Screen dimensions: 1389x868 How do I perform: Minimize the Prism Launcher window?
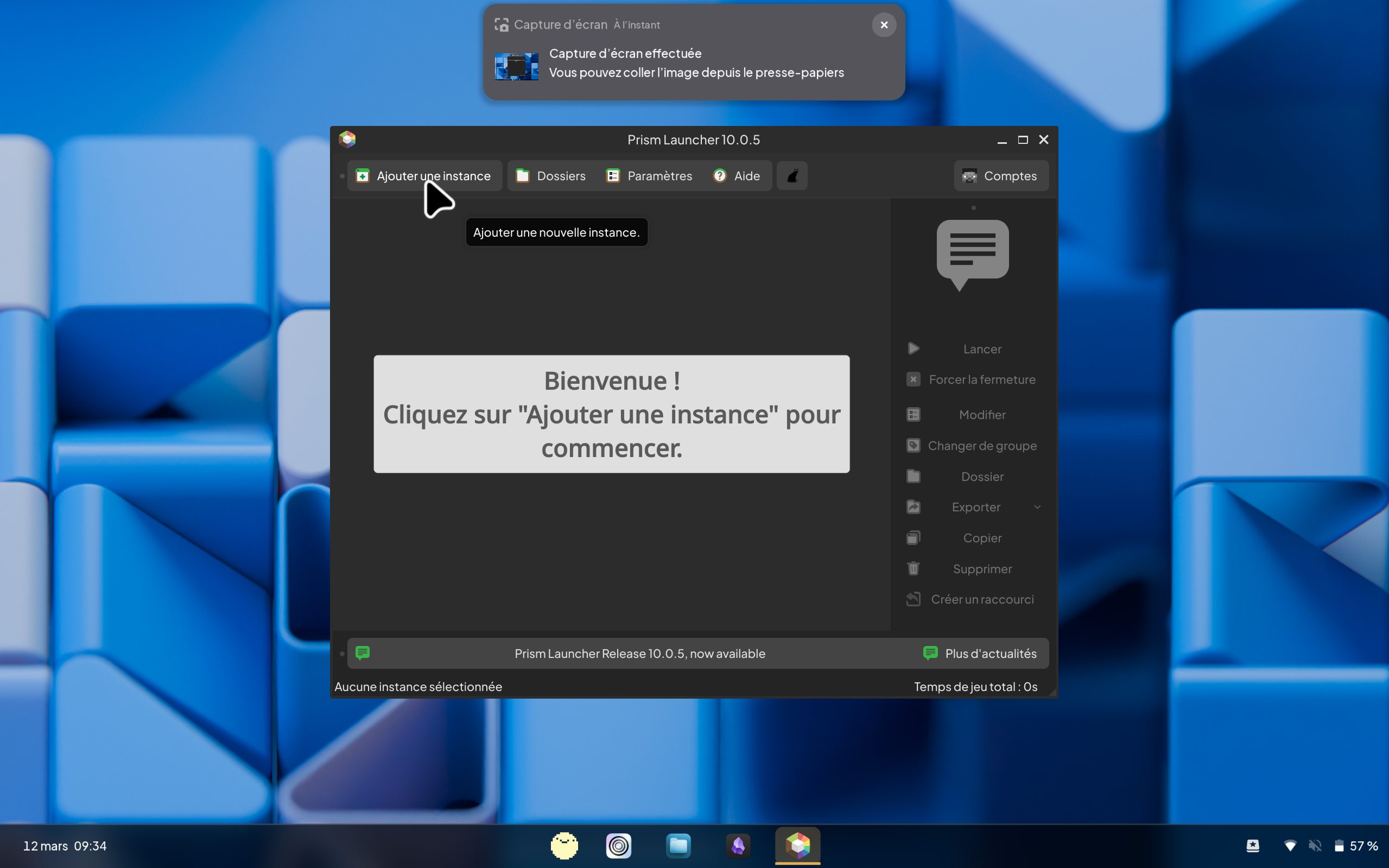(1002, 140)
